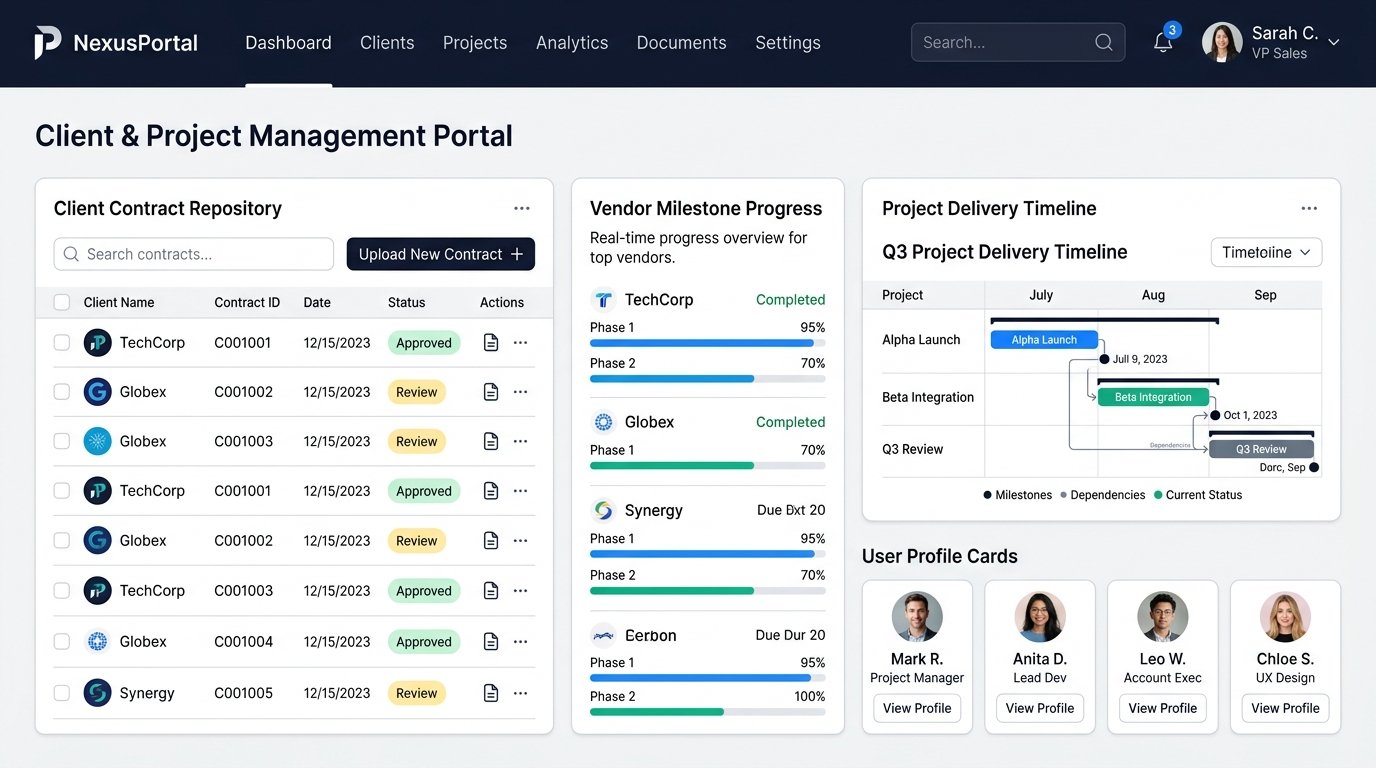
Task: Open more actions for Synergy contract C001005
Action: pyautogui.click(x=520, y=693)
